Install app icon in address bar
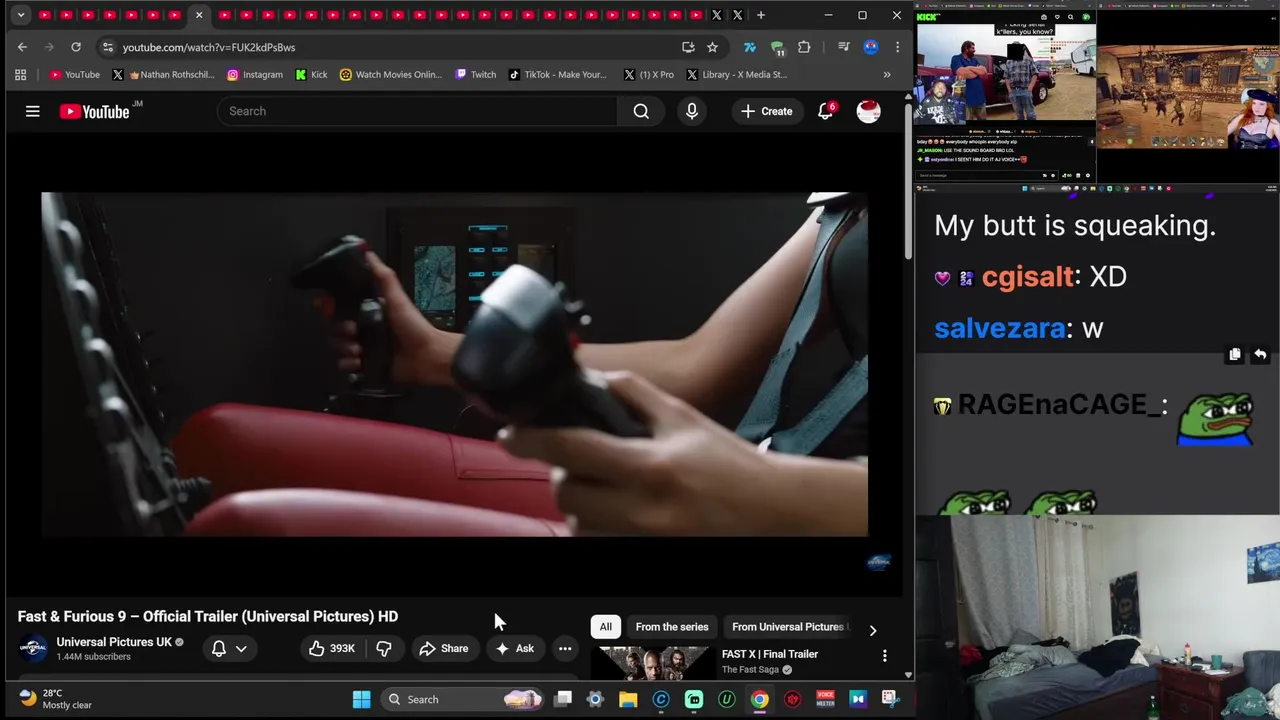The width and height of the screenshot is (1280, 720). tap(688, 47)
